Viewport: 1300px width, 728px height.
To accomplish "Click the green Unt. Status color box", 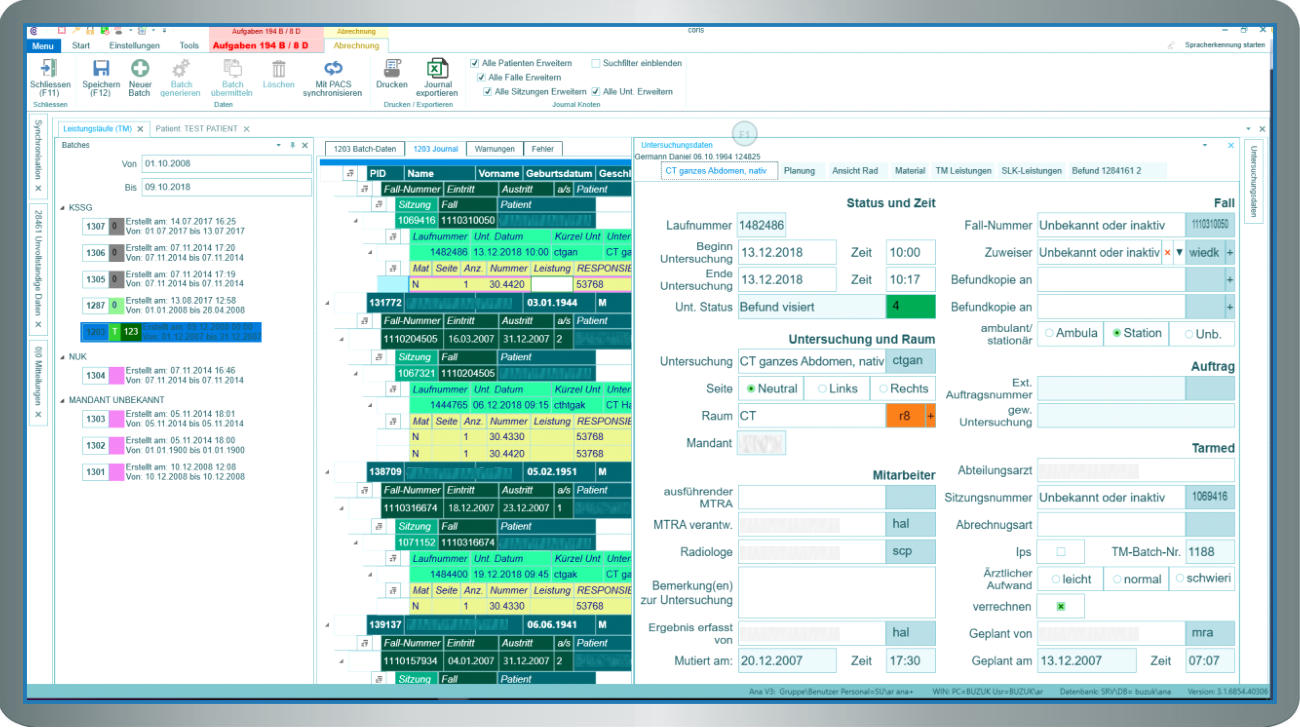I will (910, 307).
